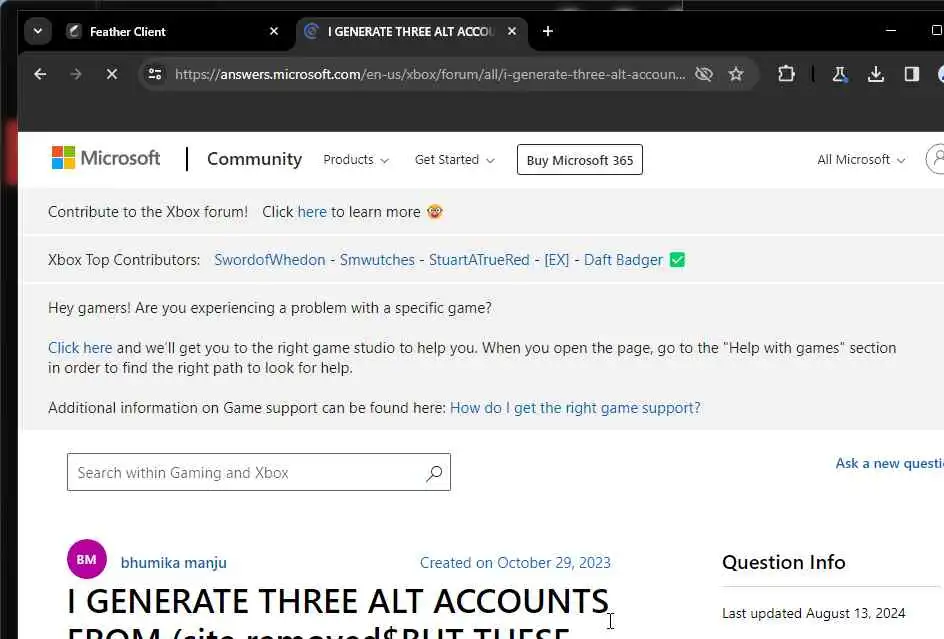Open bhumika manju's profile
This screenshot has width=944, height=639.
(x=173, y=563)
